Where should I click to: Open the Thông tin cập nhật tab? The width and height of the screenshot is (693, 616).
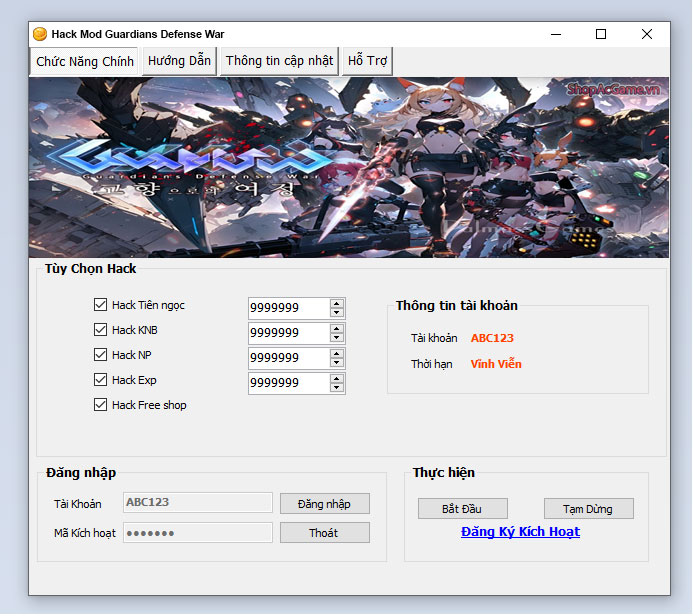(x=279, y=61)
